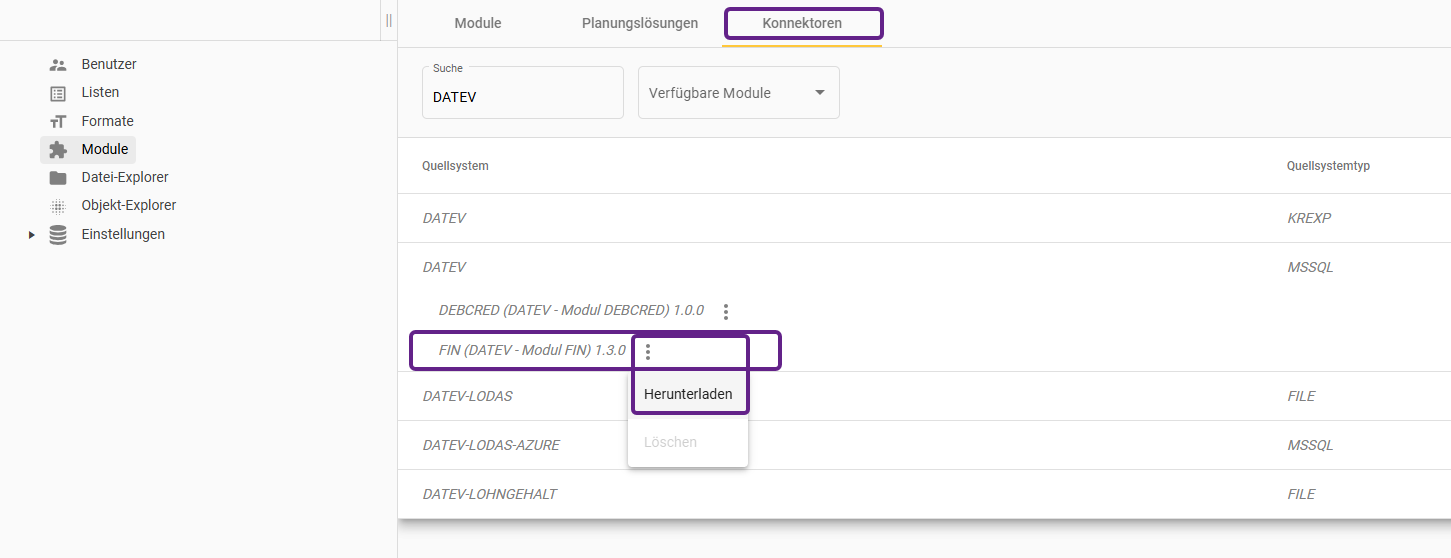Click the Datei-Explorer folder icon
Image resolution: width=1451 pixels, height=558 pixels.
(58, 177)
